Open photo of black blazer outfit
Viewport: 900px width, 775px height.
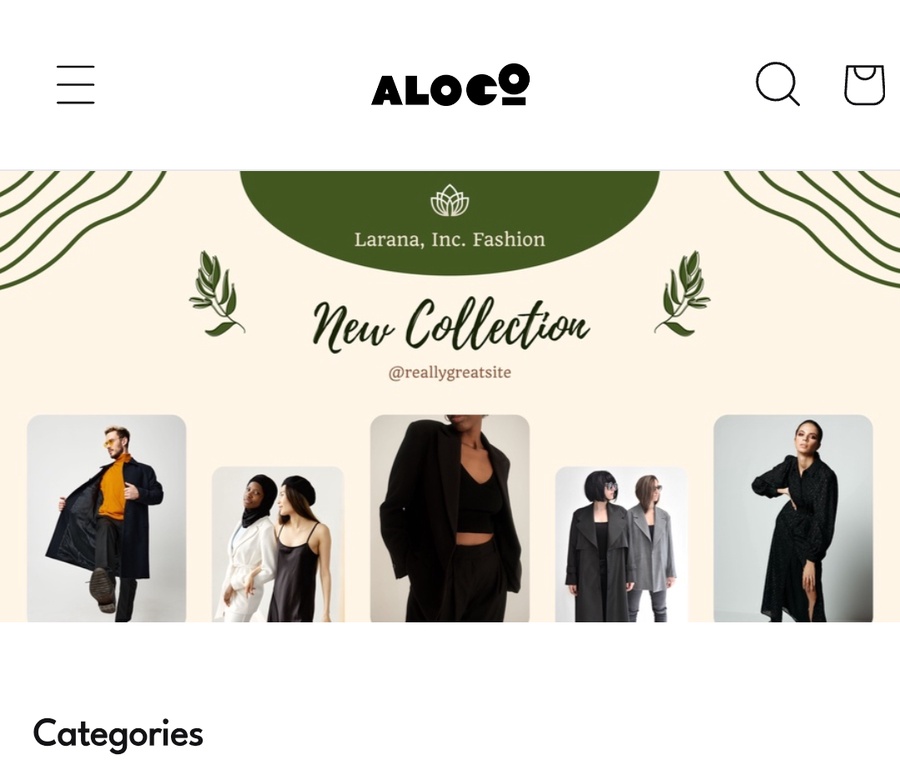449,518
